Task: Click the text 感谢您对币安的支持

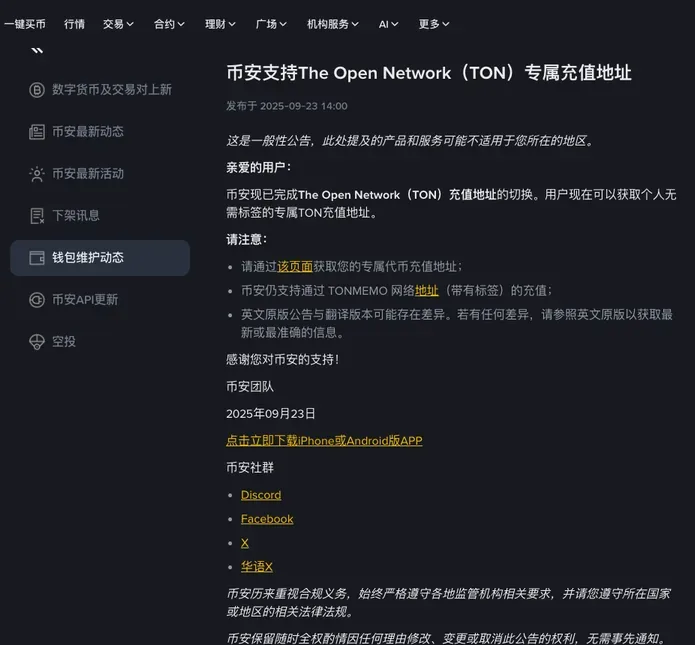Action: 282,360
